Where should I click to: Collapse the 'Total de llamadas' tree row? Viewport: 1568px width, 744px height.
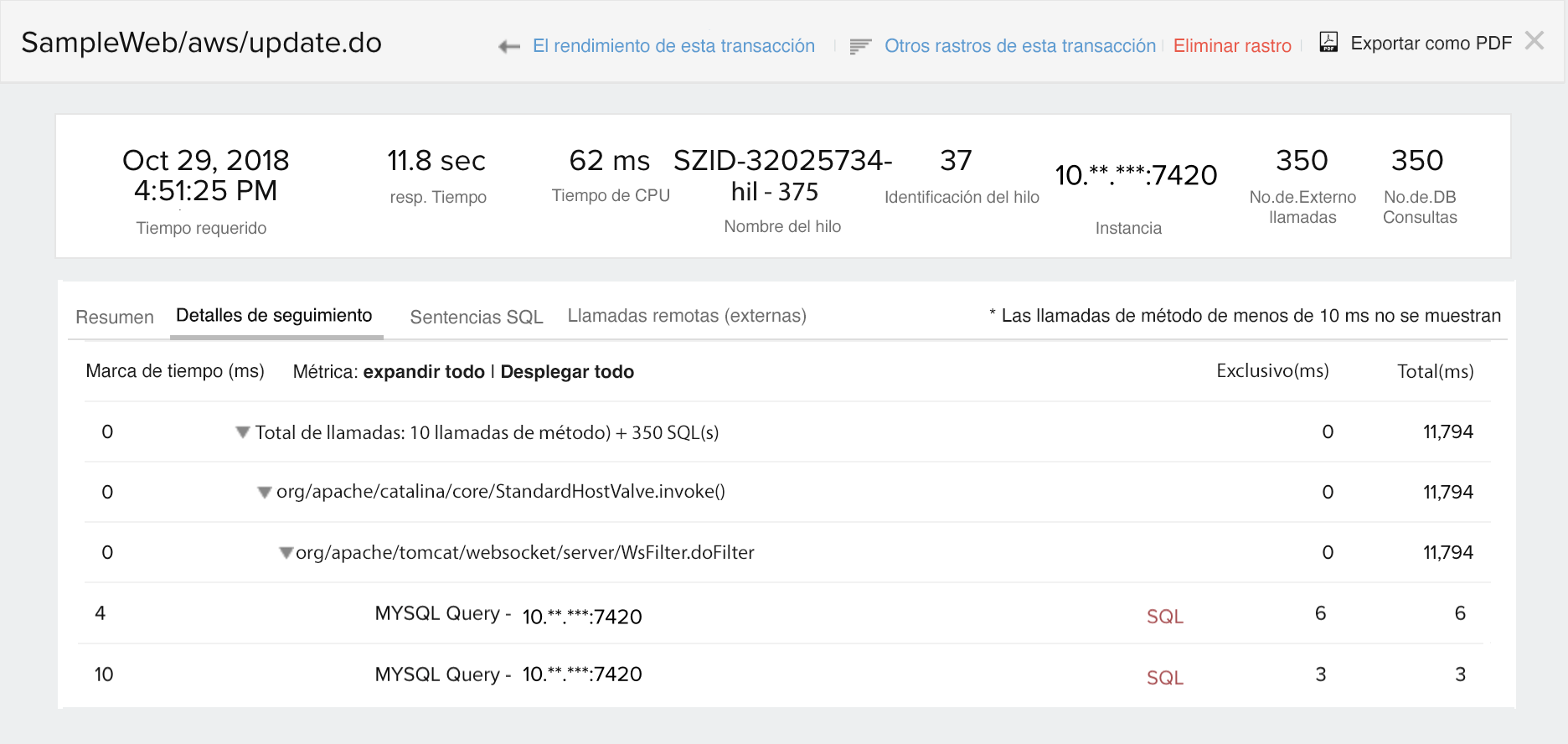[243, 432]
